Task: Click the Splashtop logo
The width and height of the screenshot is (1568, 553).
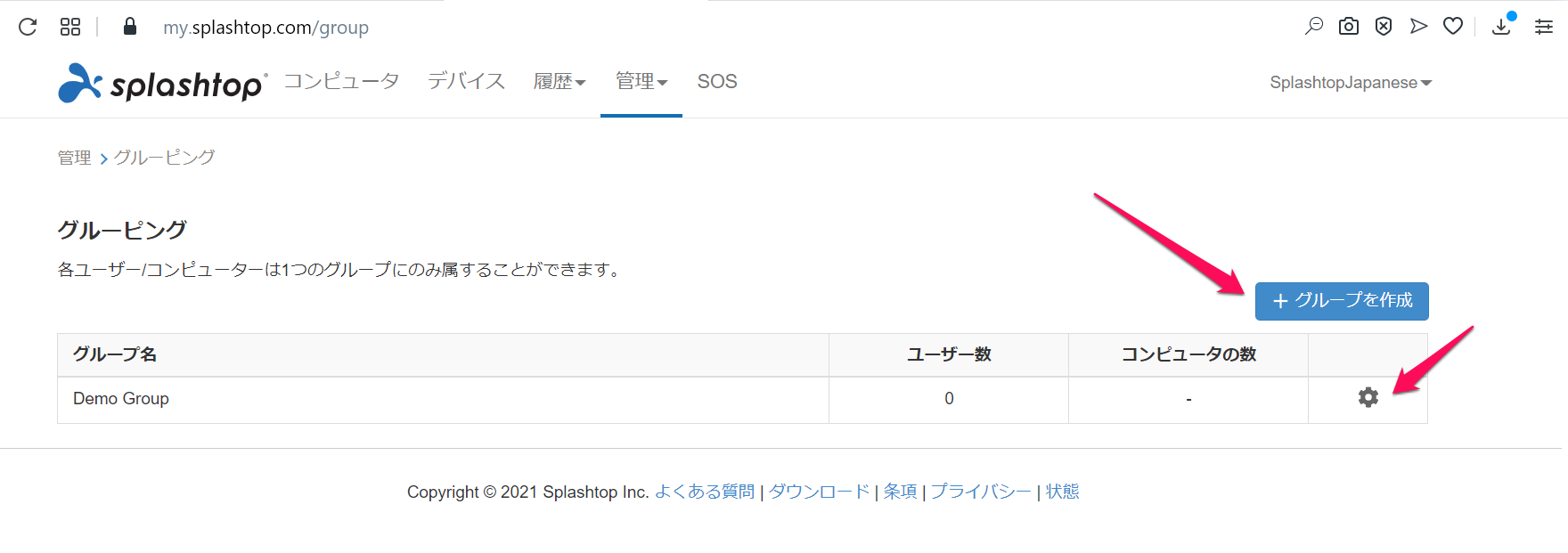Action: [x=162, y=83]
